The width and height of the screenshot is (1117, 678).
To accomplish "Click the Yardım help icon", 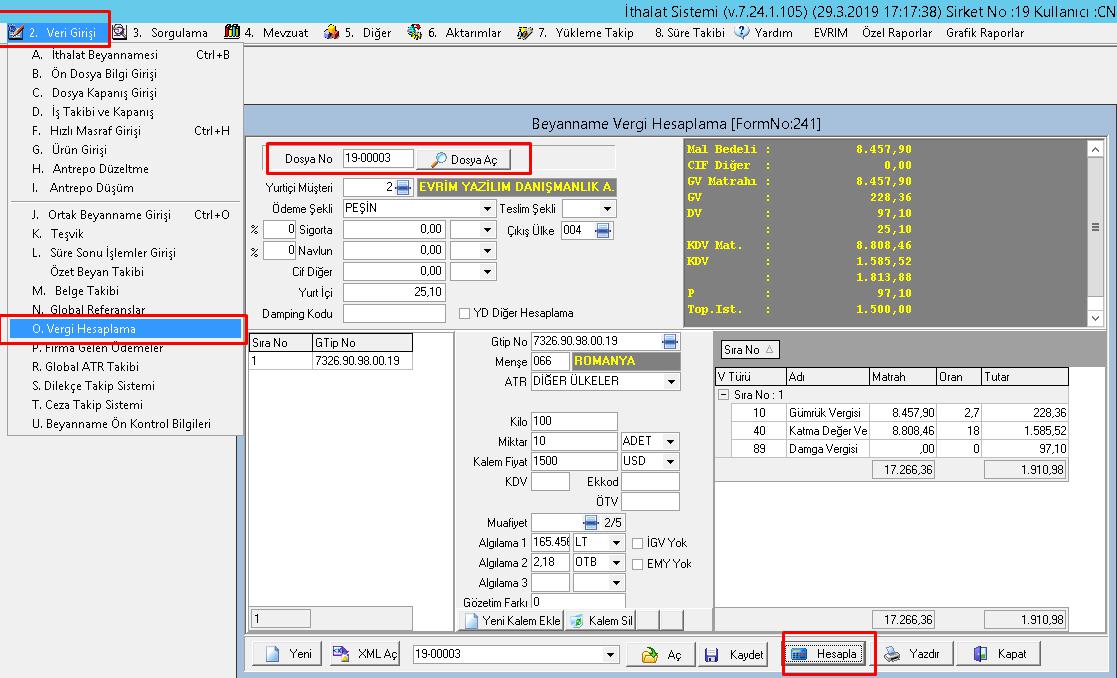I will pos(742,32).
